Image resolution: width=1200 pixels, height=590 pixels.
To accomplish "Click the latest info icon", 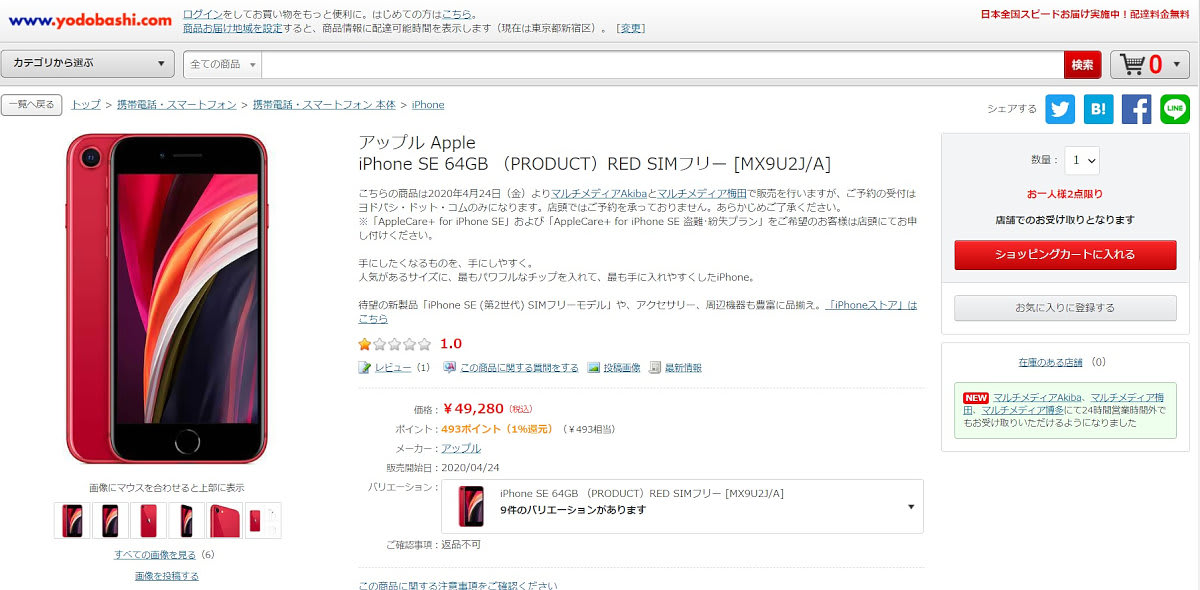I will pyautogui.click(x=655, y=368).
